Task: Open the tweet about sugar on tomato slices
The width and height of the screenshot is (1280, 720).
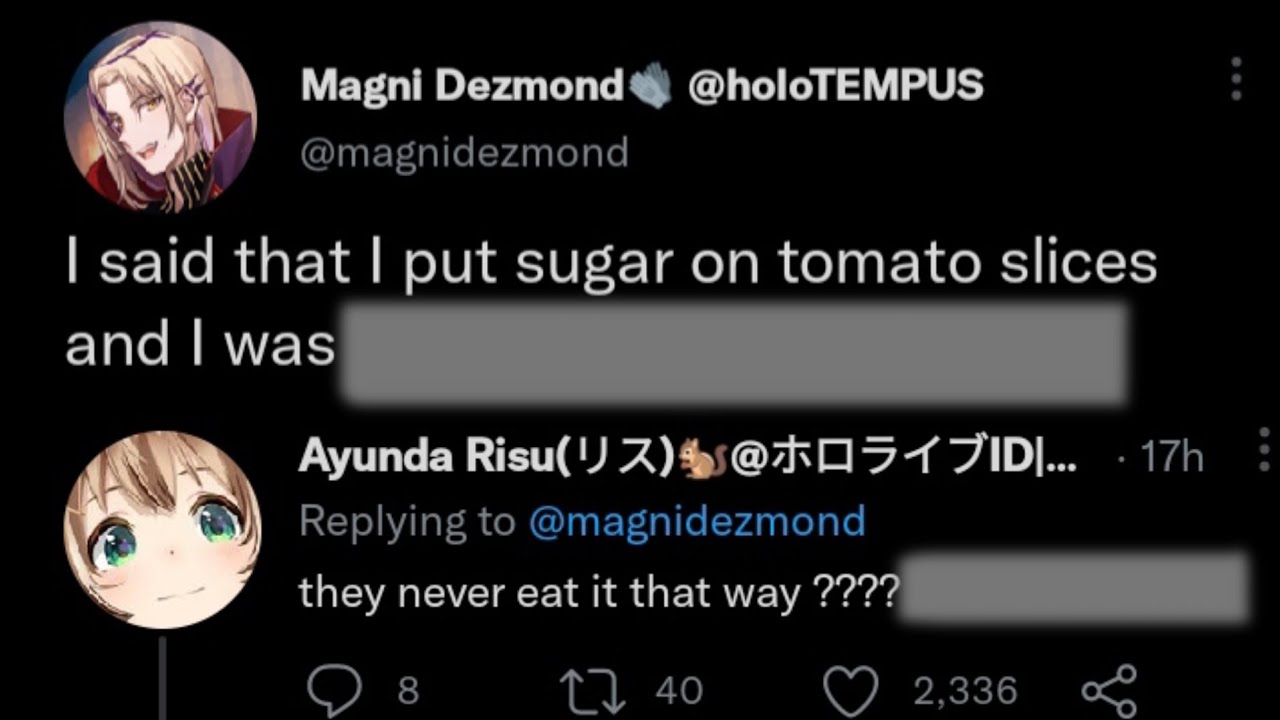Action: click(x=611, y=264)
